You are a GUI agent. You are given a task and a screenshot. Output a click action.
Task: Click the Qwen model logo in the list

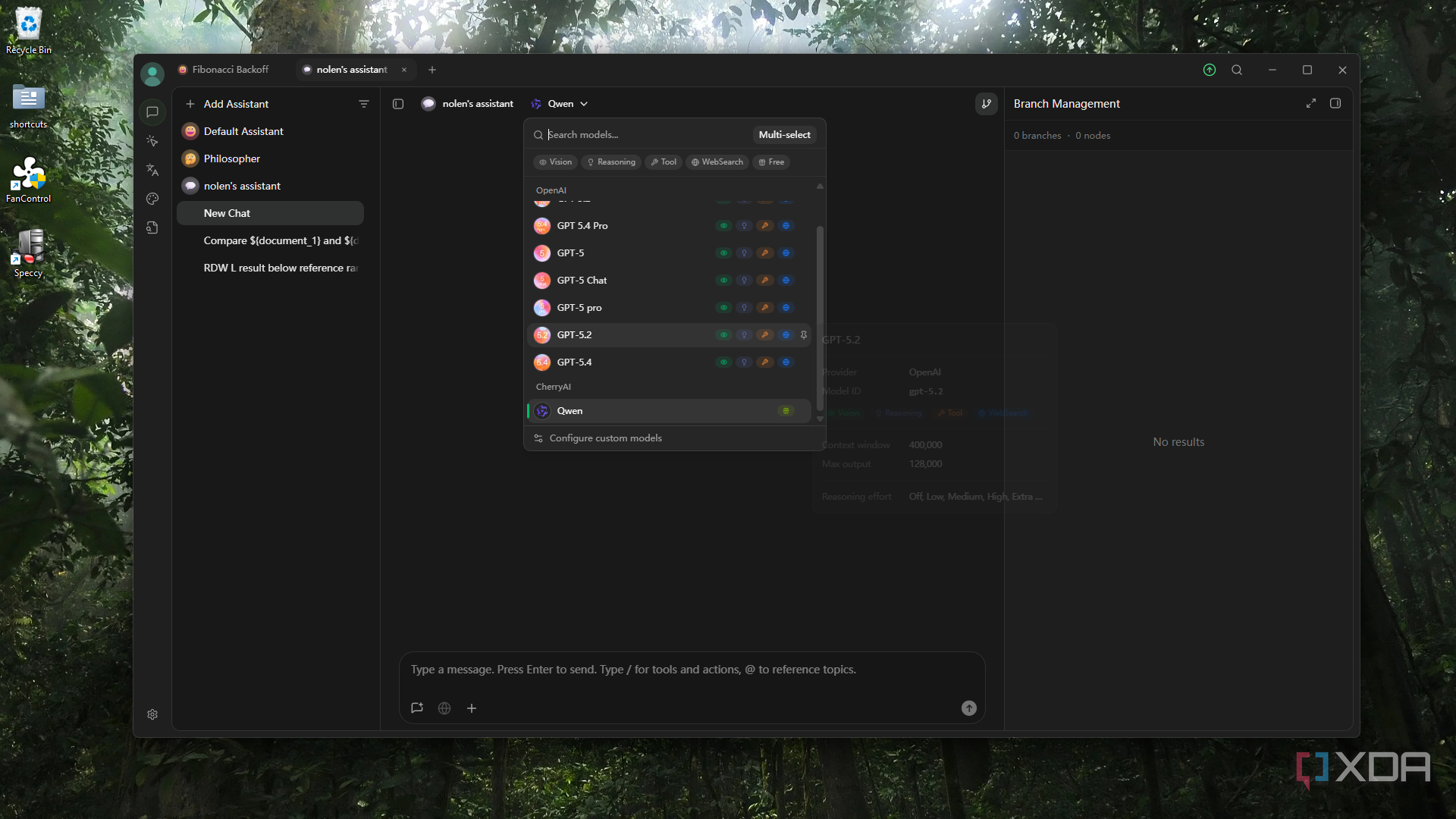pos(542,410)
